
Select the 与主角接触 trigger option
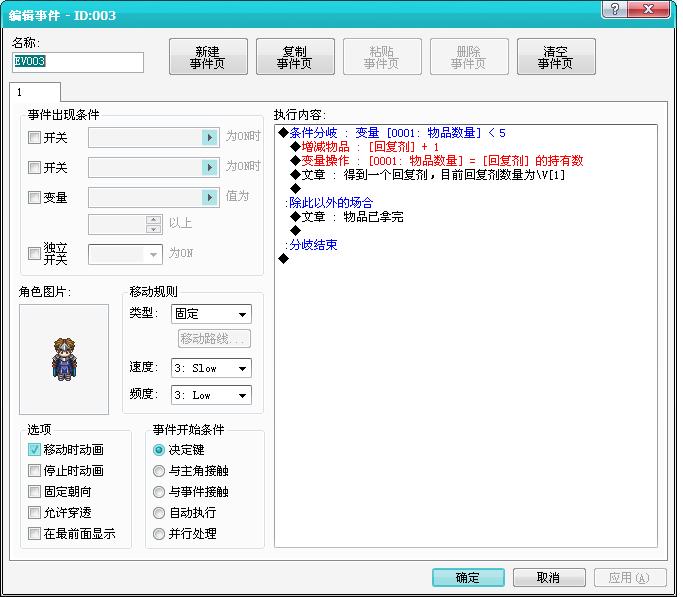point(159,471)
